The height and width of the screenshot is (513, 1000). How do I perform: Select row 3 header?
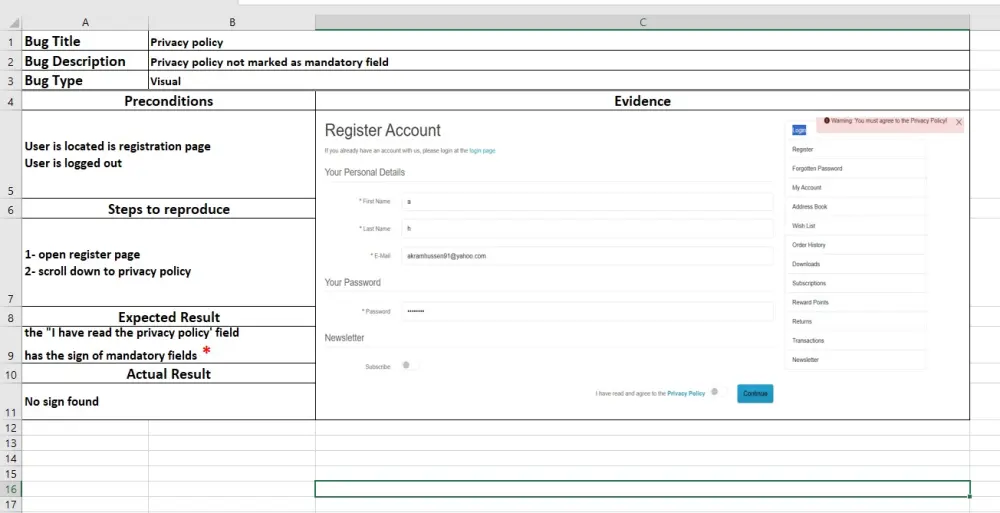click(x=11, y=81)
